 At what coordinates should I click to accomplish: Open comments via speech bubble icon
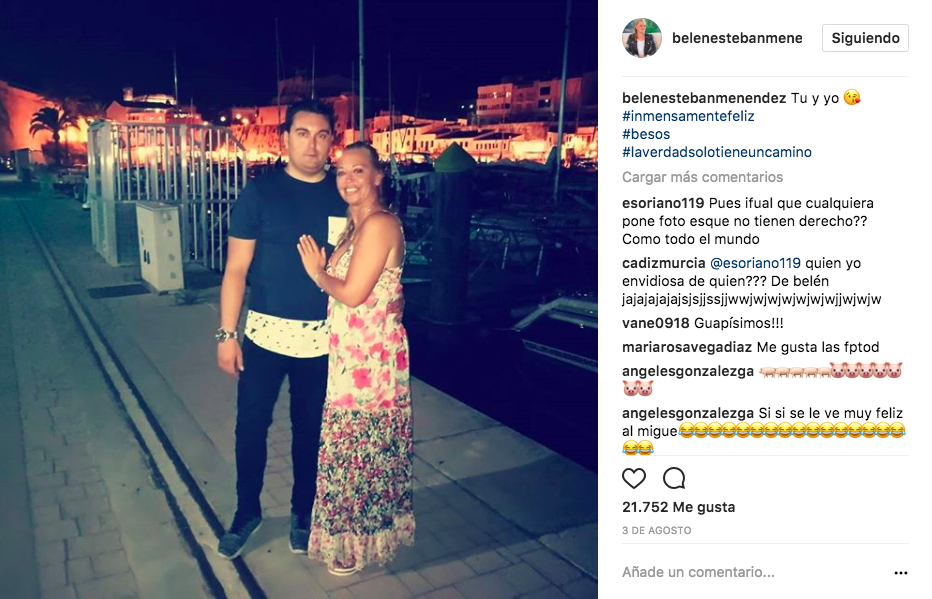click(x=674, y=478)
